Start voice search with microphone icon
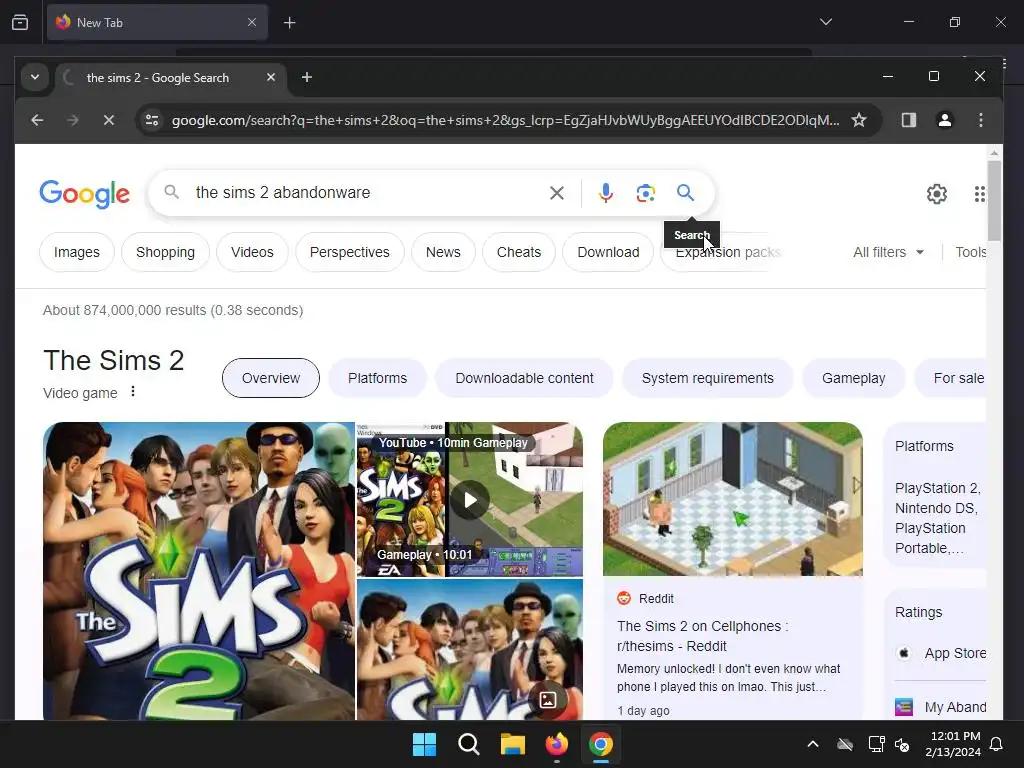Image resolution: width=1024 pixels, height=768 pixels. (605, 193)
